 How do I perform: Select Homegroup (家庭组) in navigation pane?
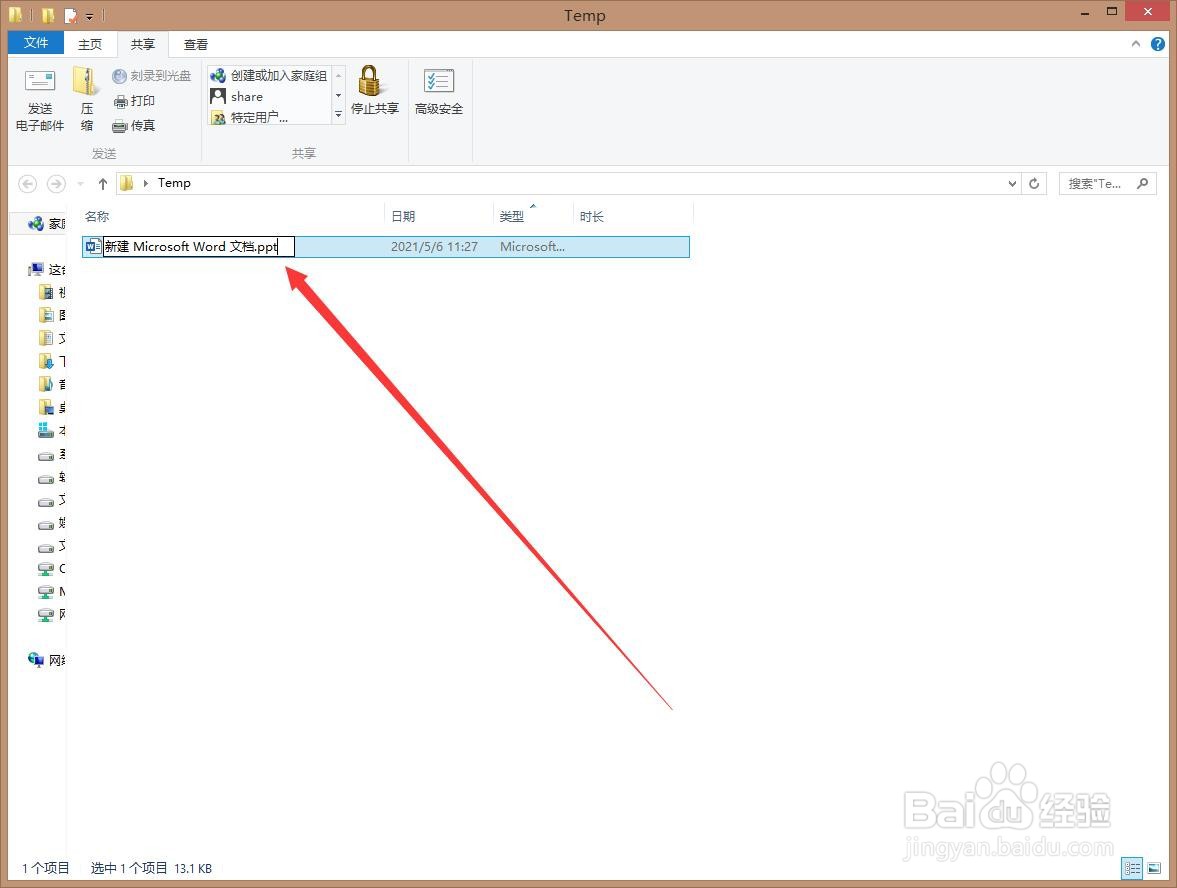coord(47,224)
